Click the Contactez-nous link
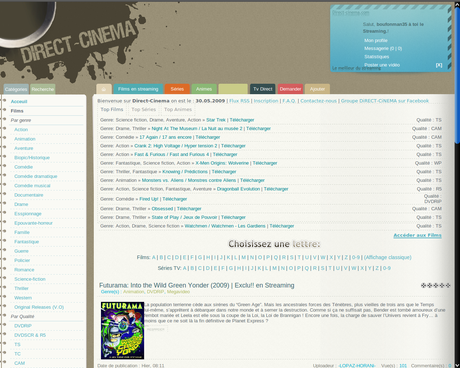The width and height of the screenshot is (460, 368). point(318,101)
